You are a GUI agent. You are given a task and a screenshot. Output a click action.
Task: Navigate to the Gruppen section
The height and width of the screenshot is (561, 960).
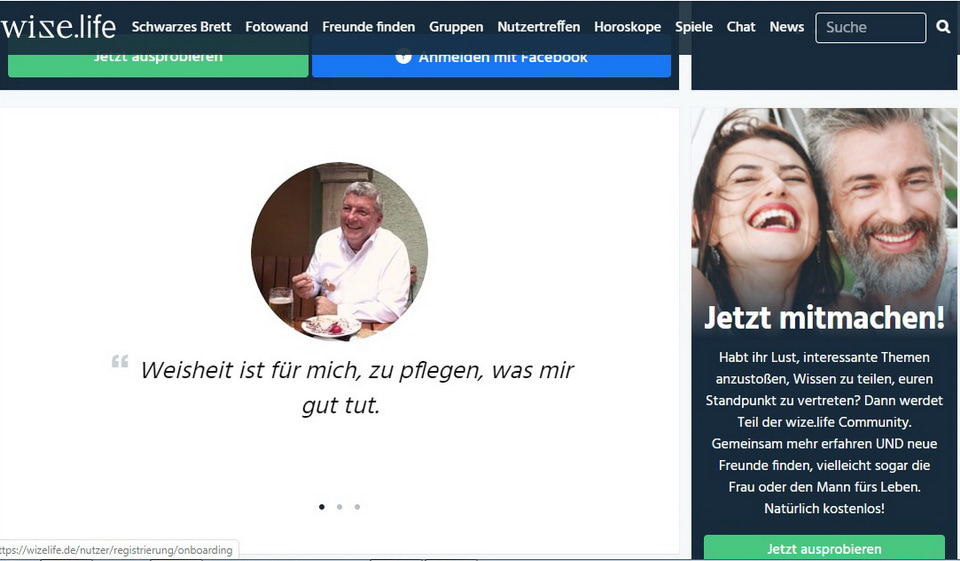coord(456,27)
